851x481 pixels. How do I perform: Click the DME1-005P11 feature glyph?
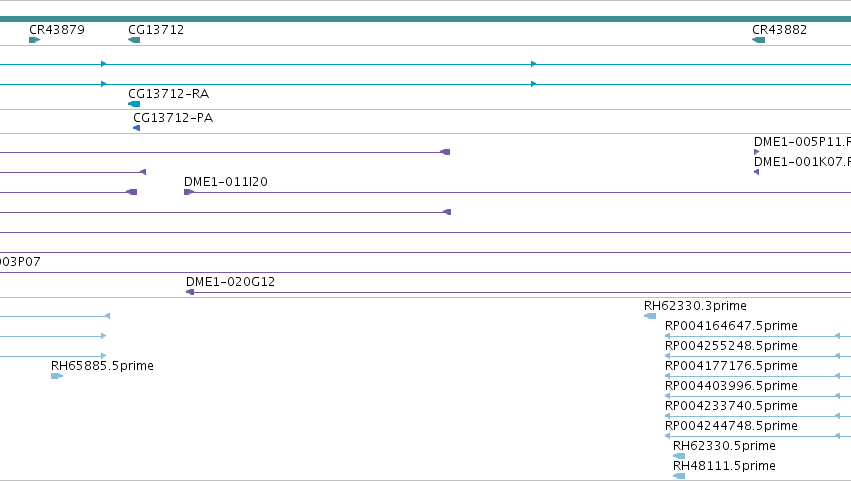[757, 152]
